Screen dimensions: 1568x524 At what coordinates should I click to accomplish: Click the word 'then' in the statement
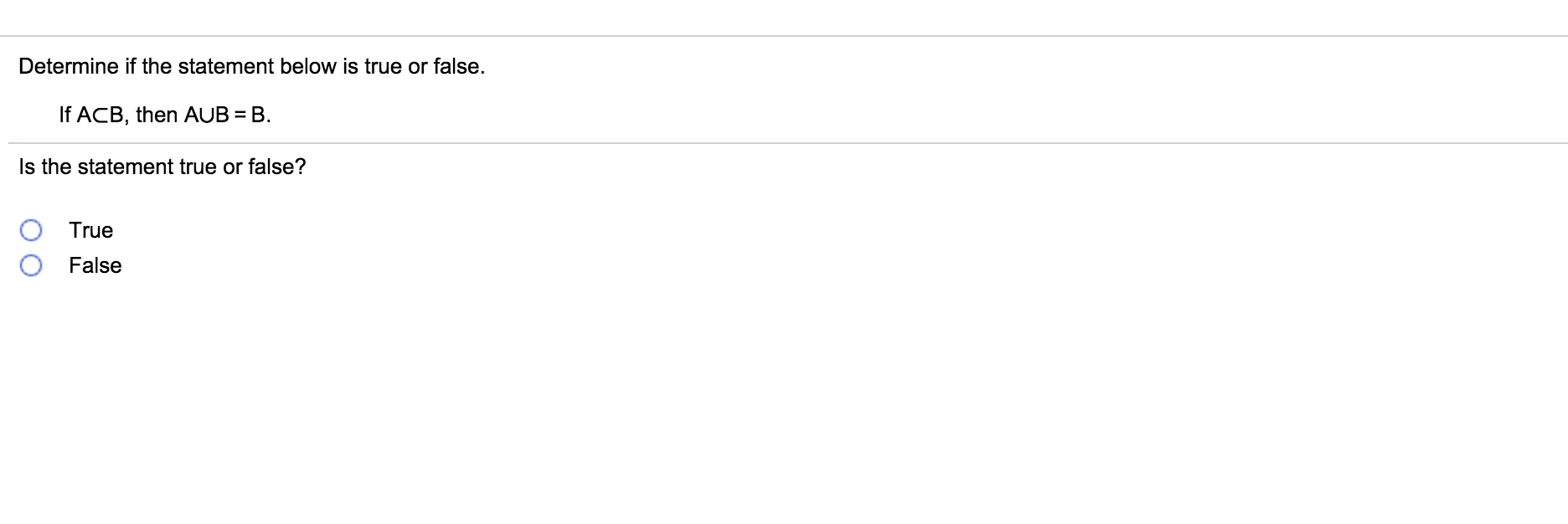(x=157, y=115)
